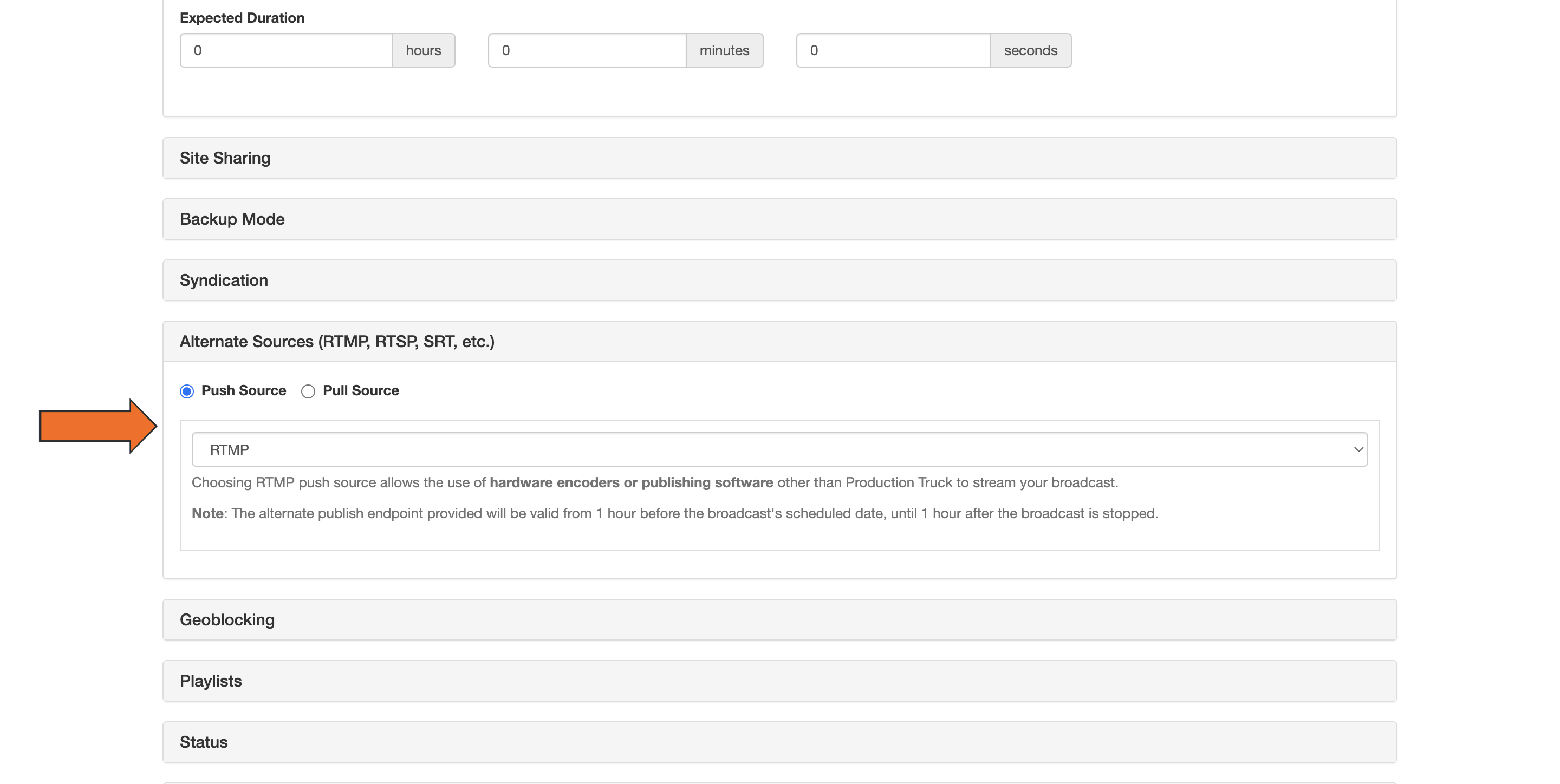1560x784 pixels.
Task: Open the Alternate Sources panel header
Action: [x=337, y=341]
